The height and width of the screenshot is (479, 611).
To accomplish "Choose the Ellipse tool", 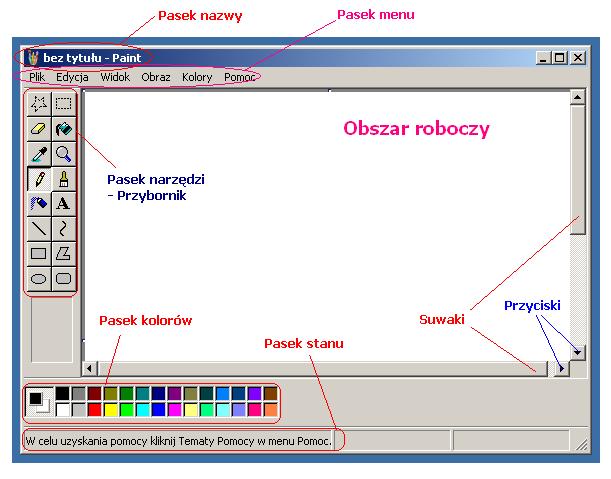I will (x=39, y=279).
